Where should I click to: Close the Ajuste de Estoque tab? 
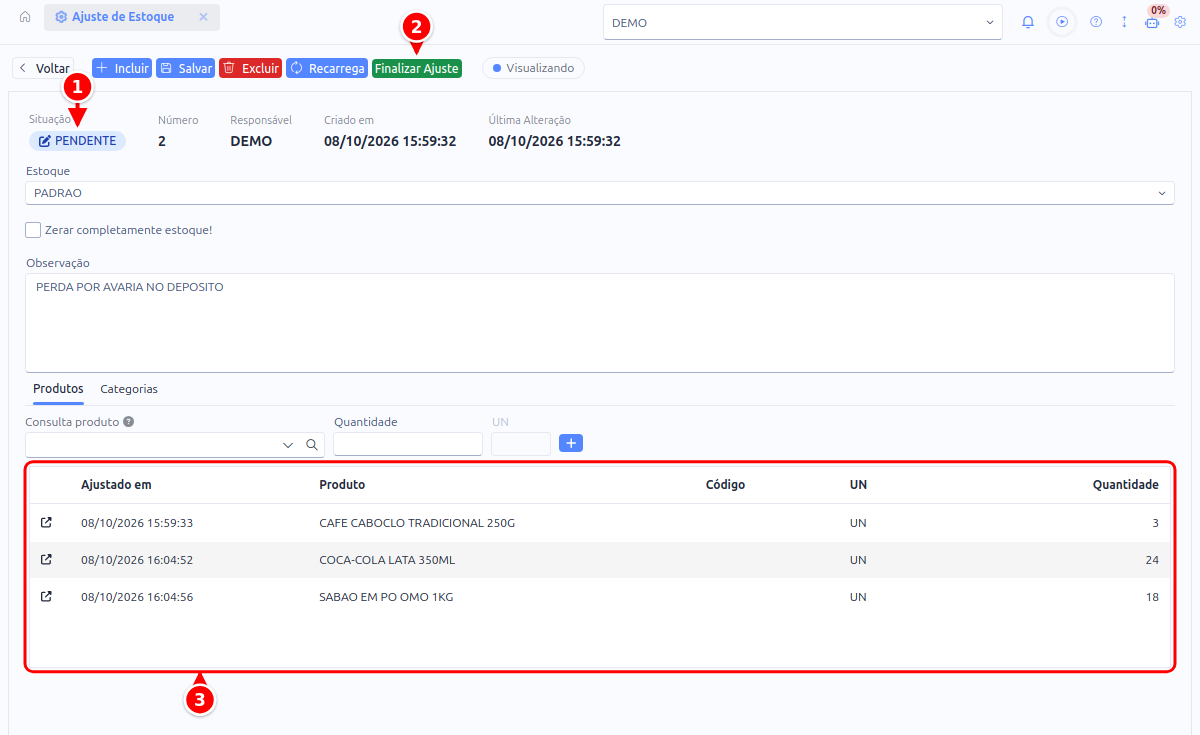pos(203,17)
